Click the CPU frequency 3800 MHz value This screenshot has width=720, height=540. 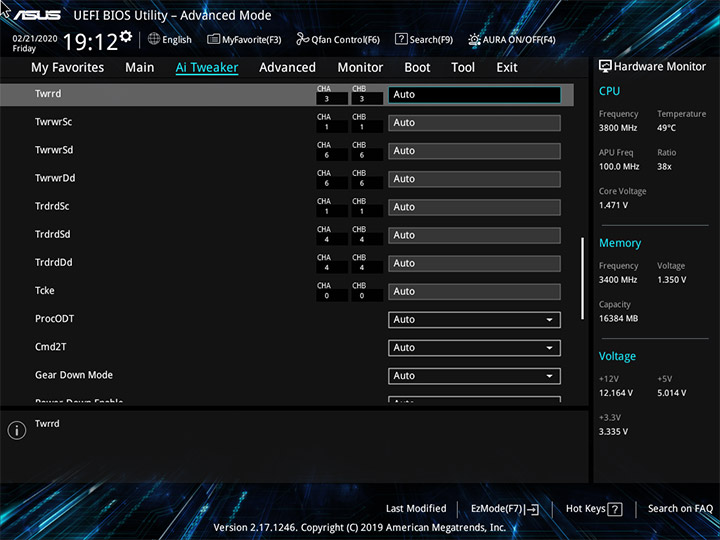[618, 128]
